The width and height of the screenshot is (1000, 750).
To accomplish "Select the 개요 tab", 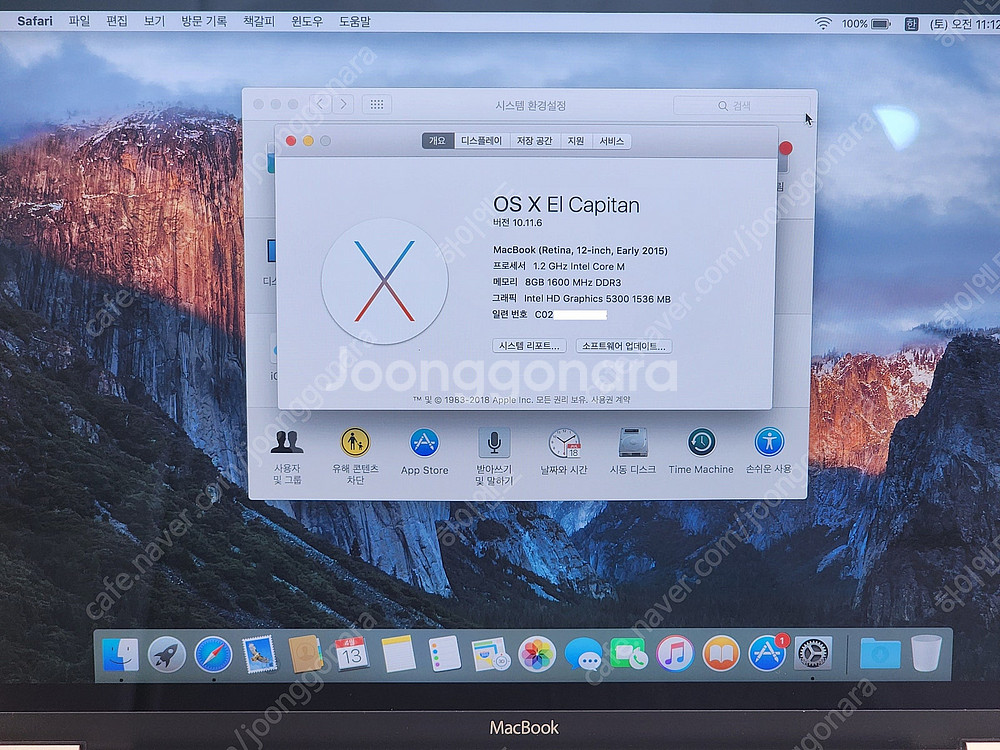I will [438, 141].
